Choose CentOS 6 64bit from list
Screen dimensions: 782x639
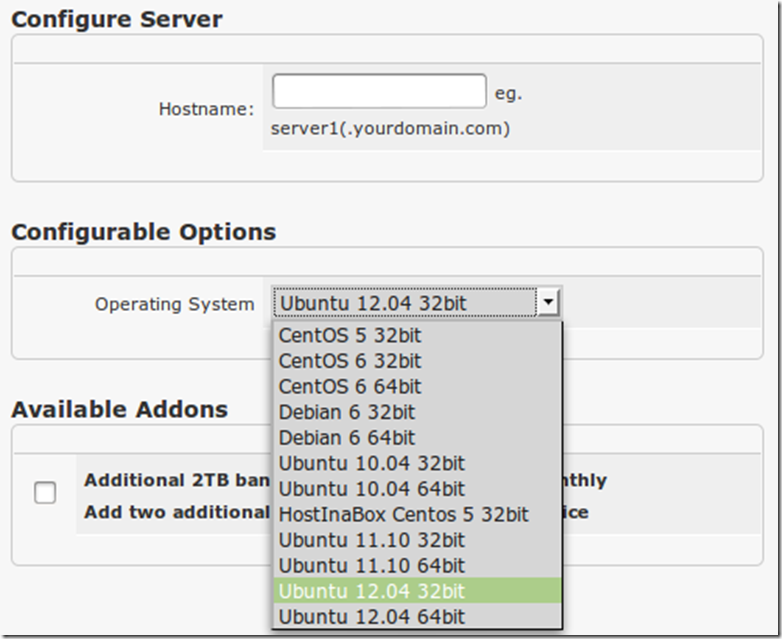coord(417,387)
